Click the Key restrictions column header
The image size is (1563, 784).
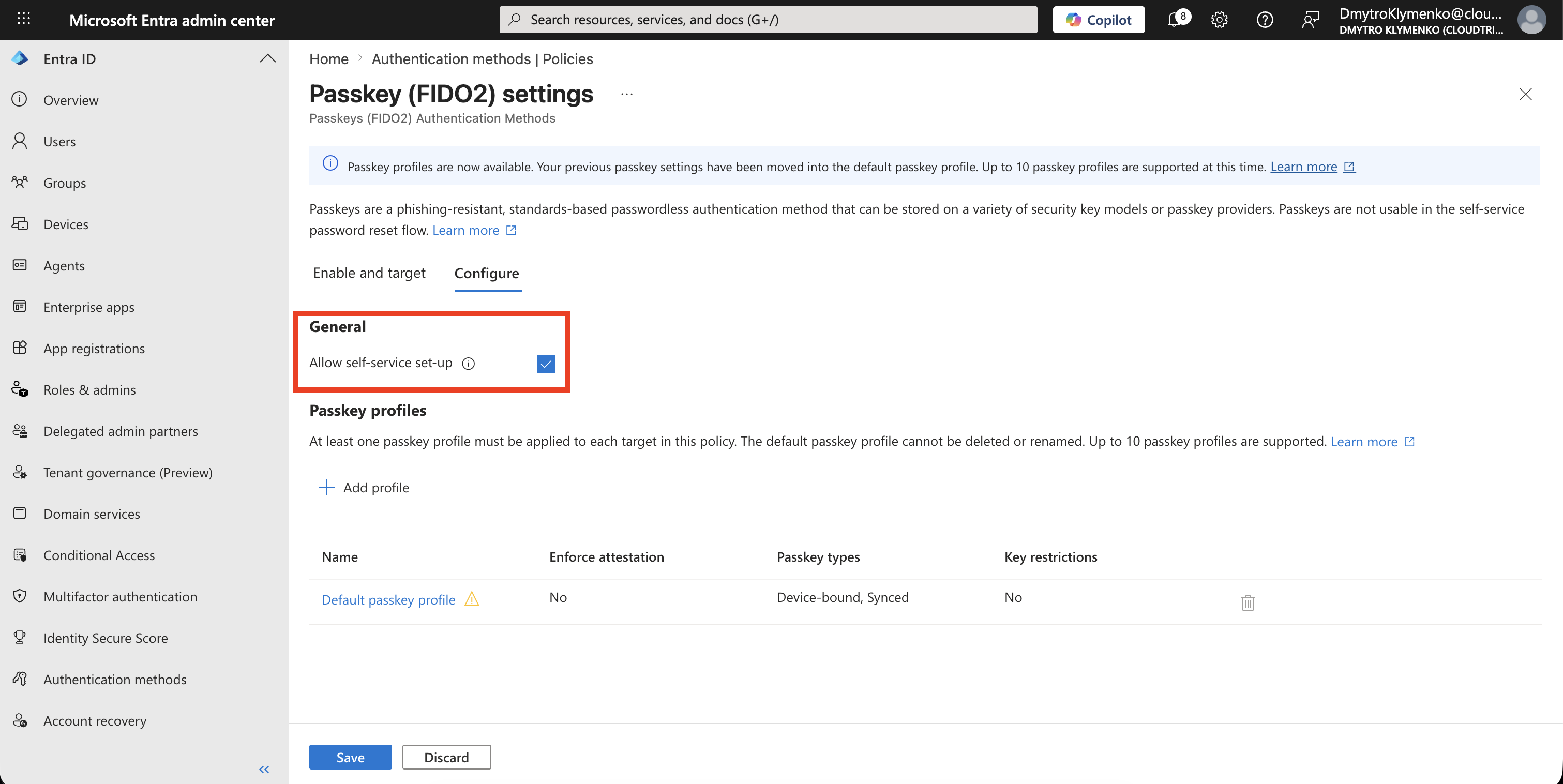[x=1050, y=556]
